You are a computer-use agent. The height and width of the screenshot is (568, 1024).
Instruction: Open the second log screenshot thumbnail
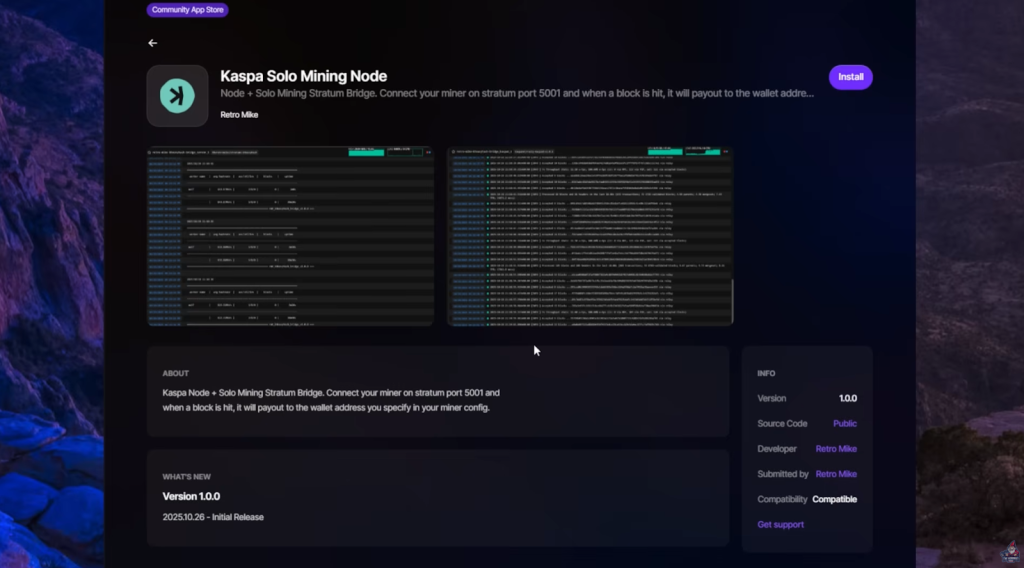click(x=590, y=236)
